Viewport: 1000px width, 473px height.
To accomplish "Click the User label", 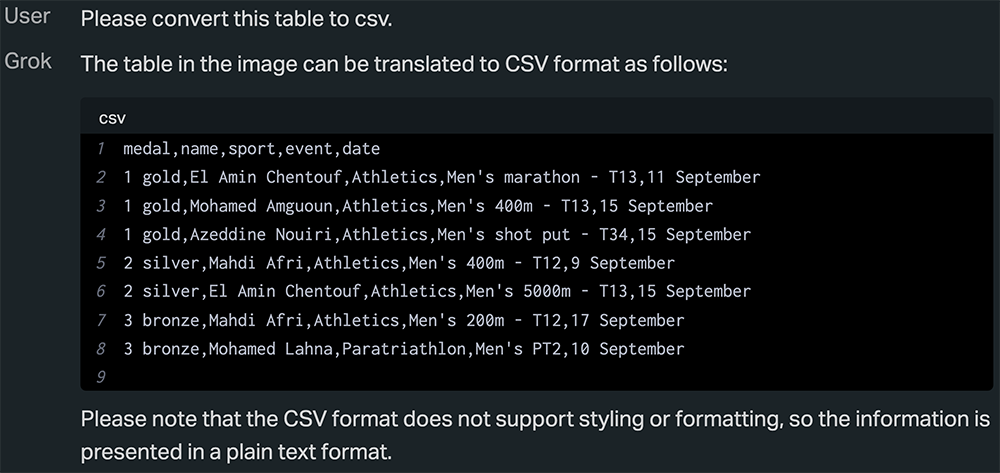I will point(27,18).
